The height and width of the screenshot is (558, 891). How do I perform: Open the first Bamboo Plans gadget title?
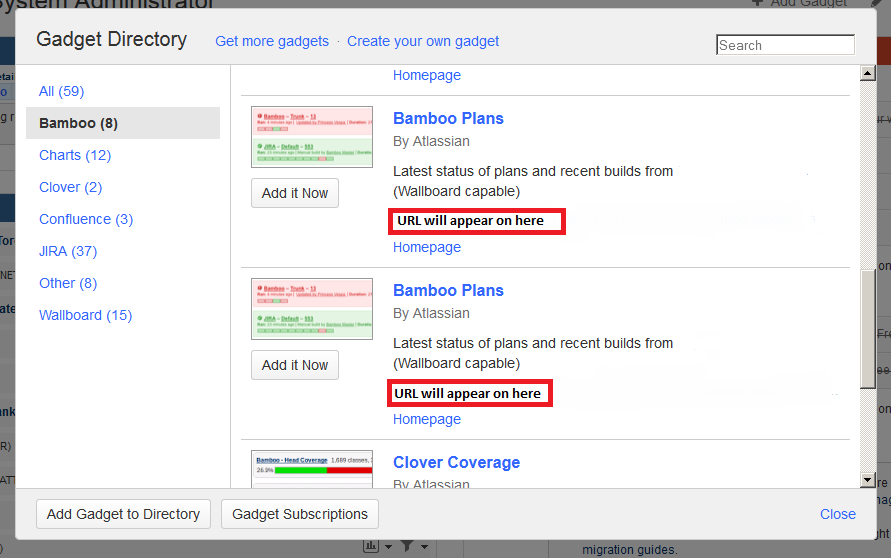[x=448, y=118]
